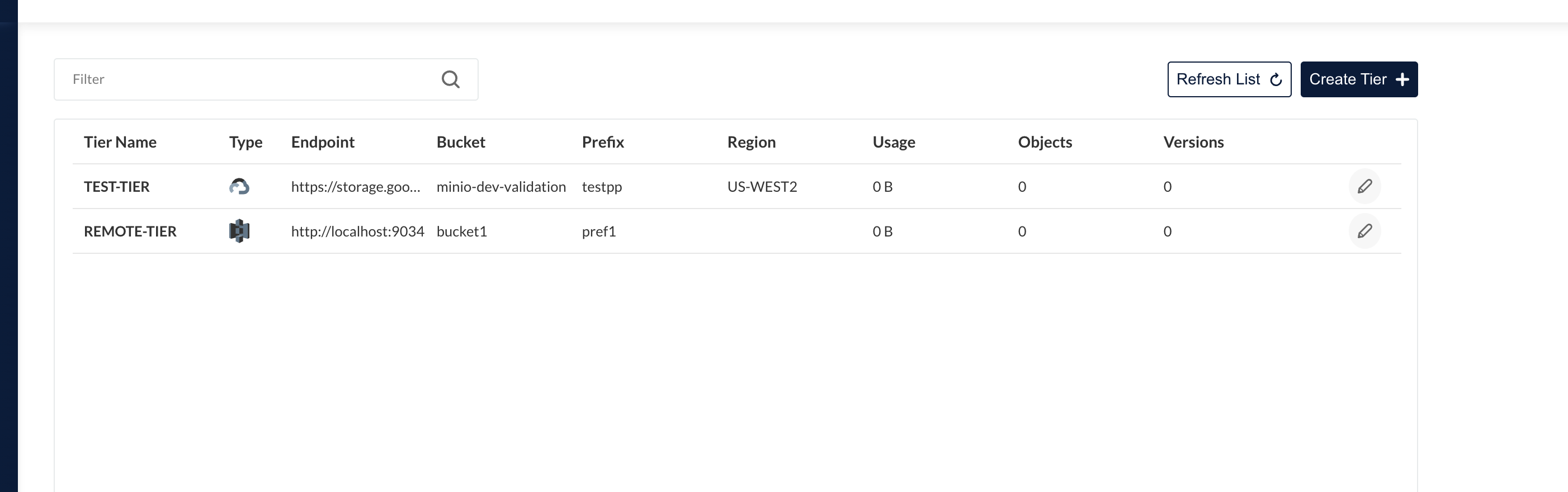Click the search magnifier icon in Filter

[450, 79]
